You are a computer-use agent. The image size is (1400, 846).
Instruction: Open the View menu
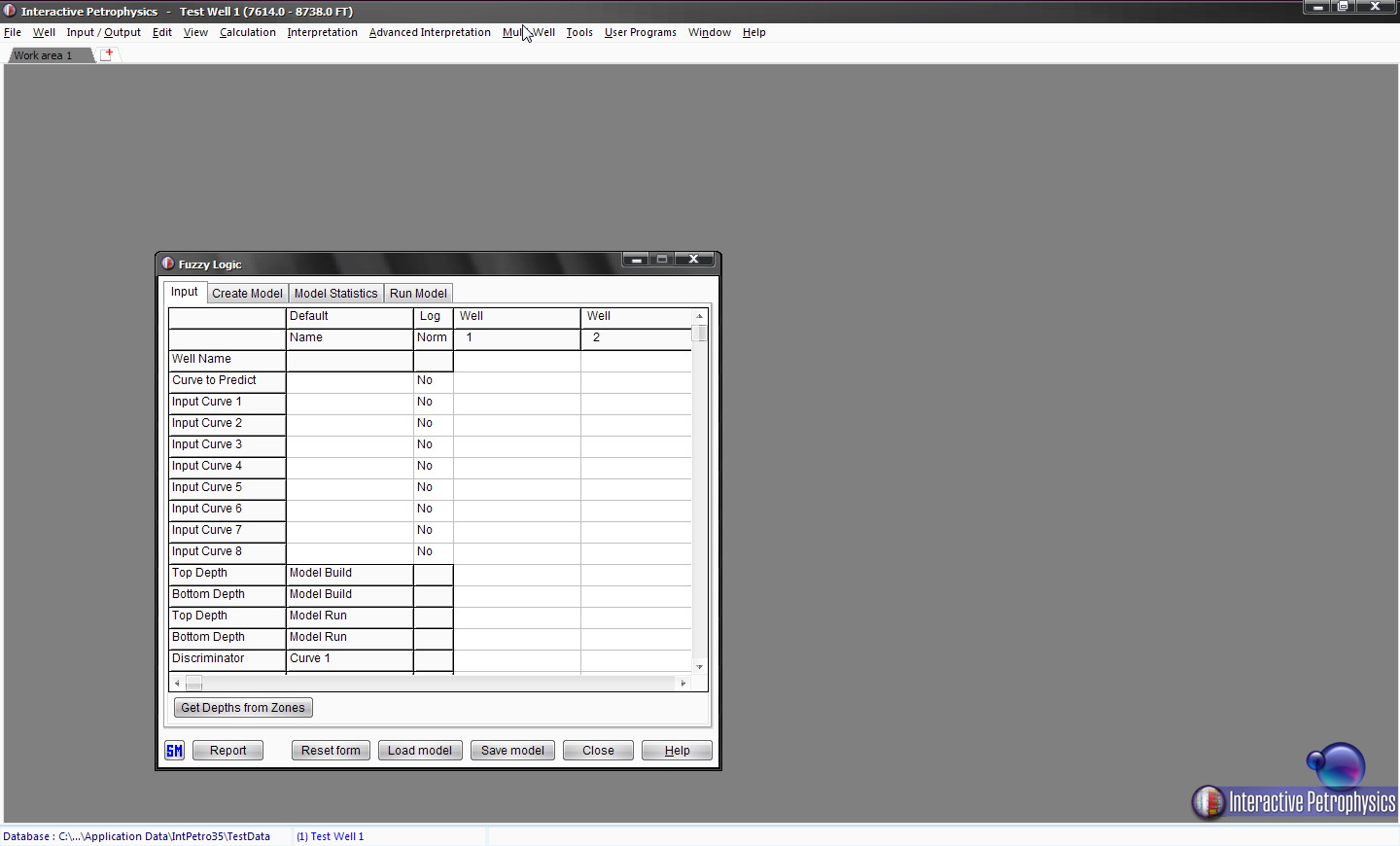[x=195, y=32]
